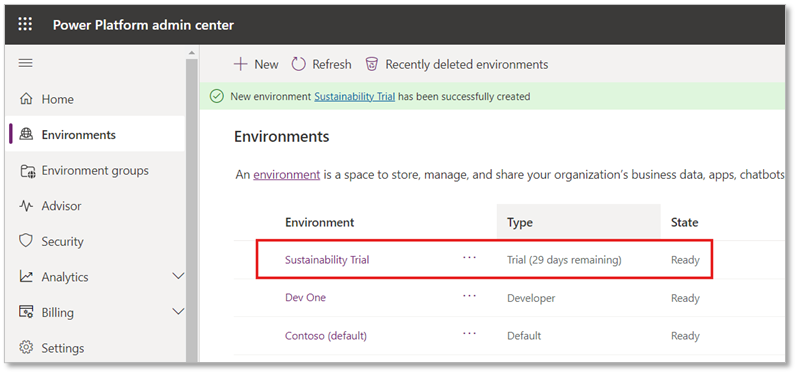Click the Home house icon

pyautogui.click(x=25, y=99)
